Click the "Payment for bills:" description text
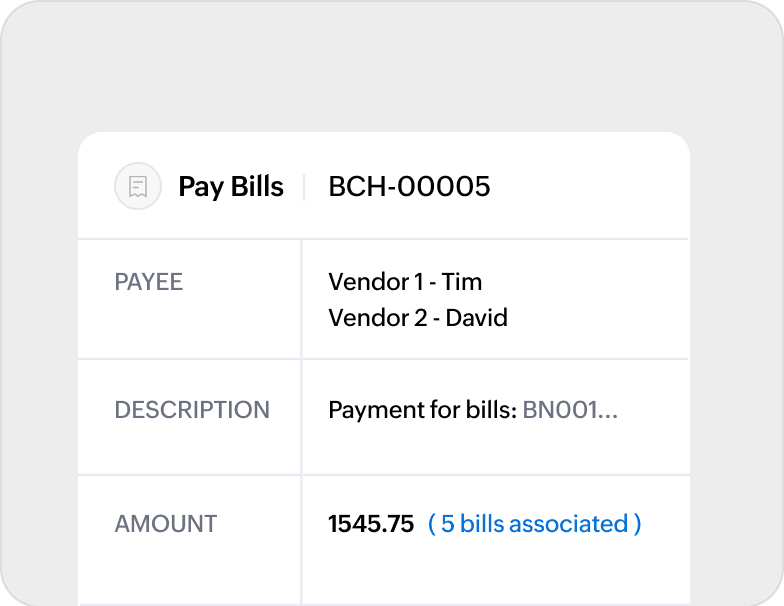 click(422, 410)
